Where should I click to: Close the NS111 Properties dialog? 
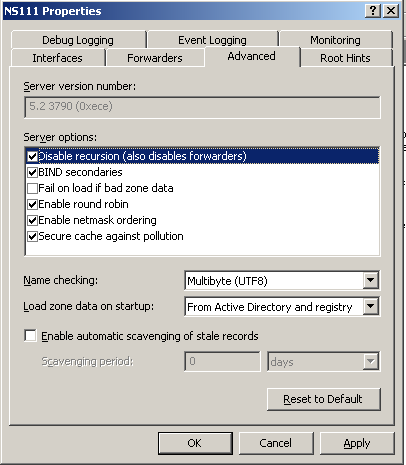[391, 11]
